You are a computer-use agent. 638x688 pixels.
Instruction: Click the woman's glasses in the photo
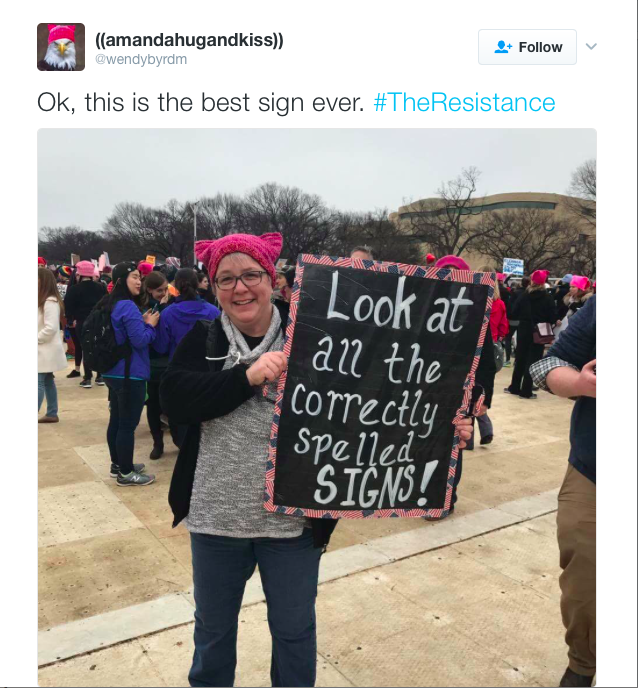(240, 280)
